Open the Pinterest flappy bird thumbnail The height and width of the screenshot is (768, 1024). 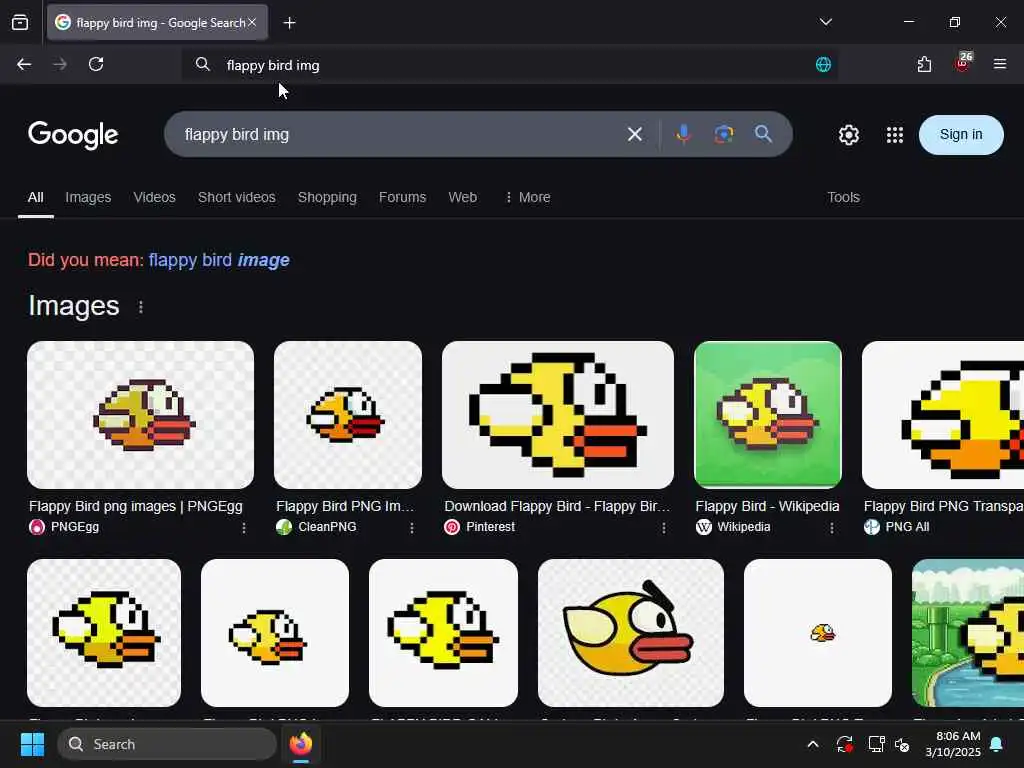[x=558, y=415]
